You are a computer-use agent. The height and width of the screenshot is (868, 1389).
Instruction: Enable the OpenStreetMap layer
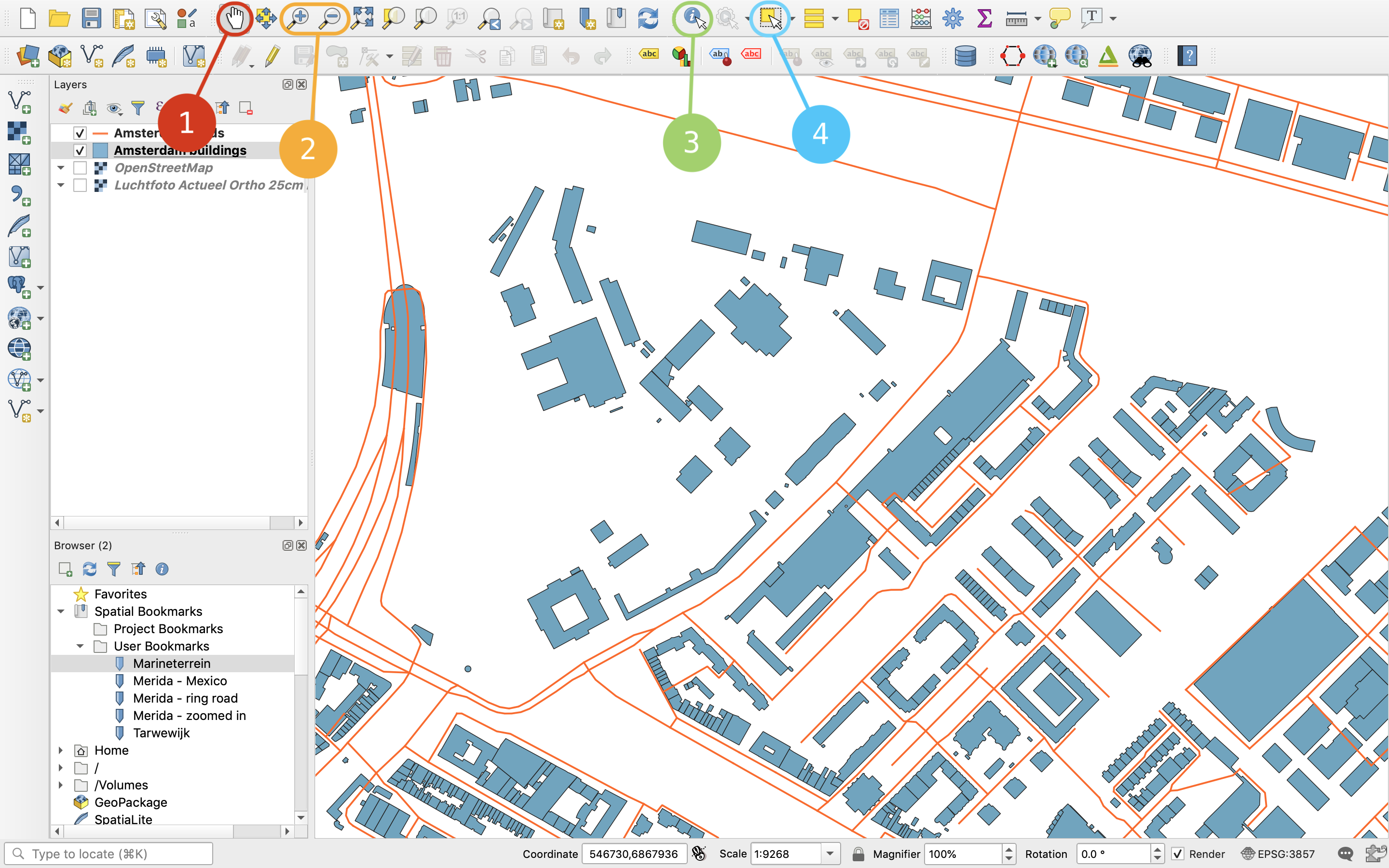(x=80, y=168)
